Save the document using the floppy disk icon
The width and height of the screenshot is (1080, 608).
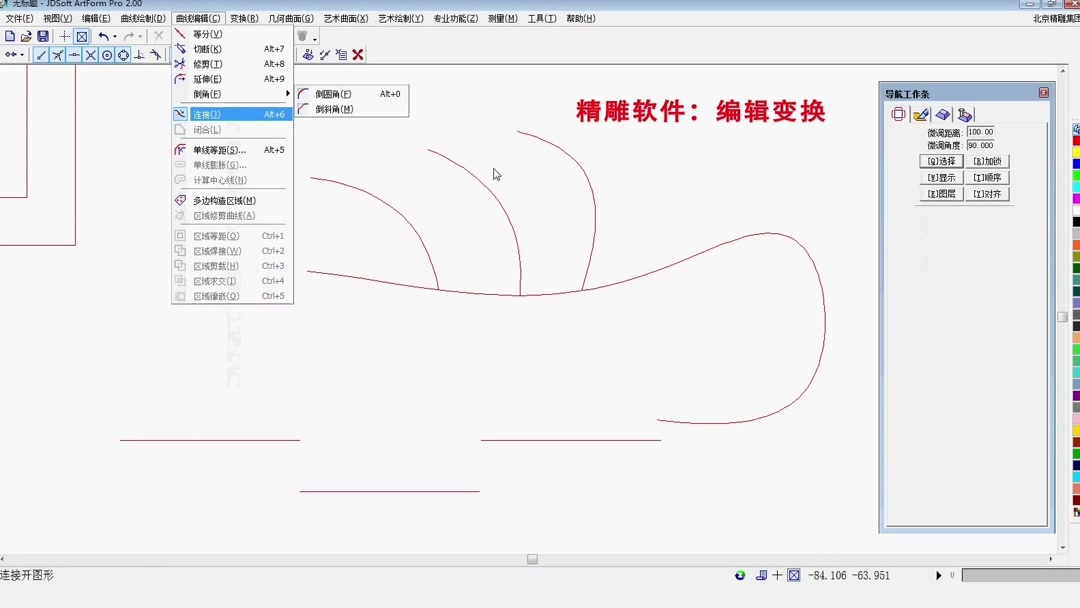pyautogui.click(x=44, y=36)
